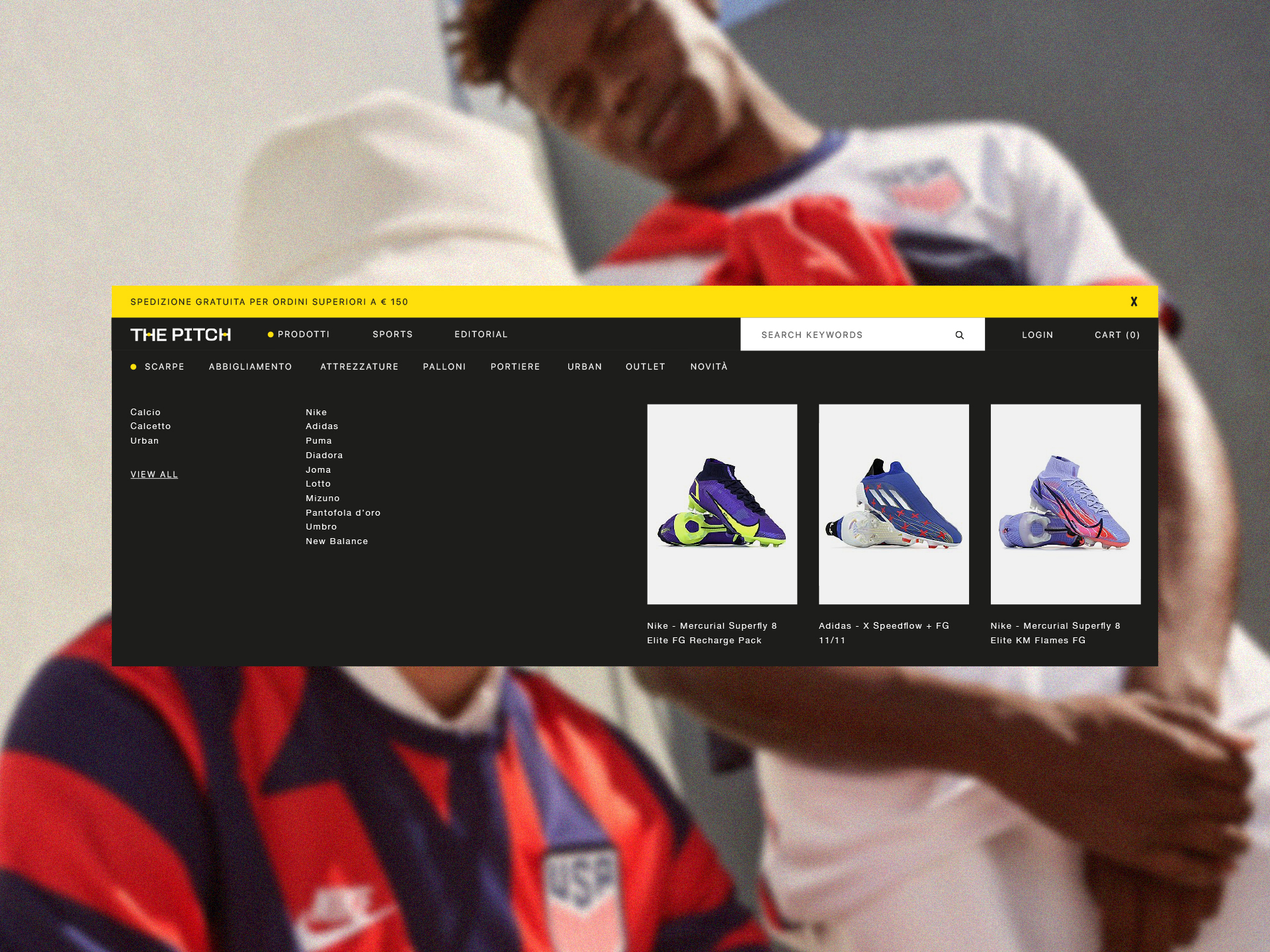Filter by Joma brand
Screen dimensions: 1270x952
(318, 470)
